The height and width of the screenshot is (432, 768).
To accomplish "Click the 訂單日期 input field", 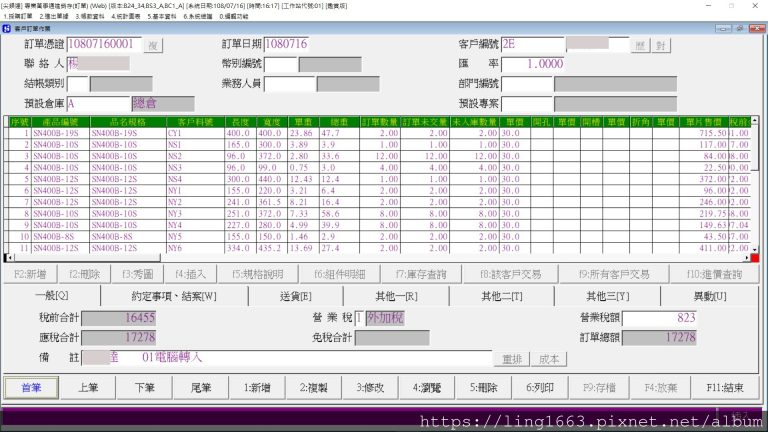I will tap(286, 44).
